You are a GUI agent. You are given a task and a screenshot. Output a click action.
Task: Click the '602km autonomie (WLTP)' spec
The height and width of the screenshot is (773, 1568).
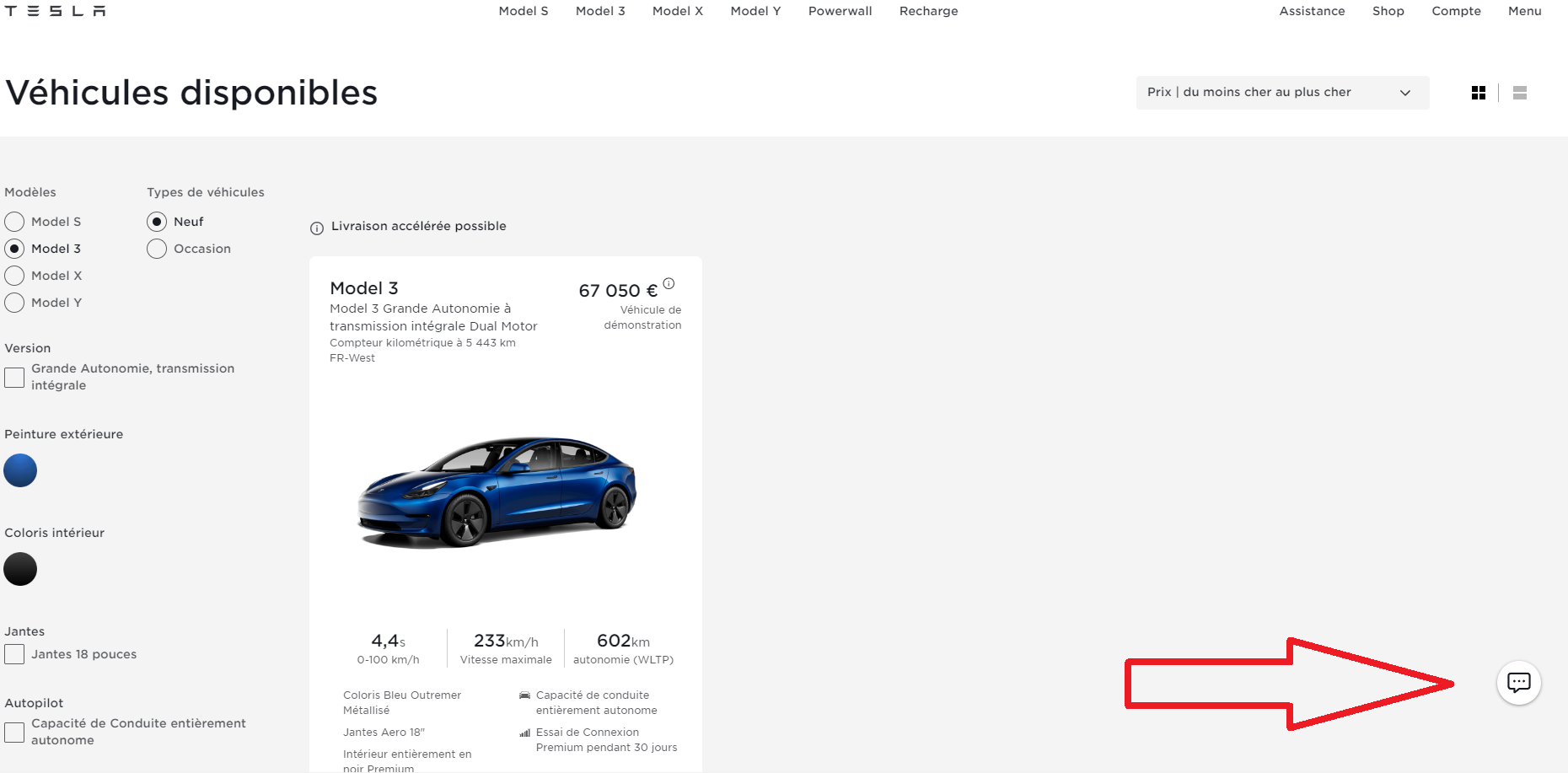pos(623,648)
